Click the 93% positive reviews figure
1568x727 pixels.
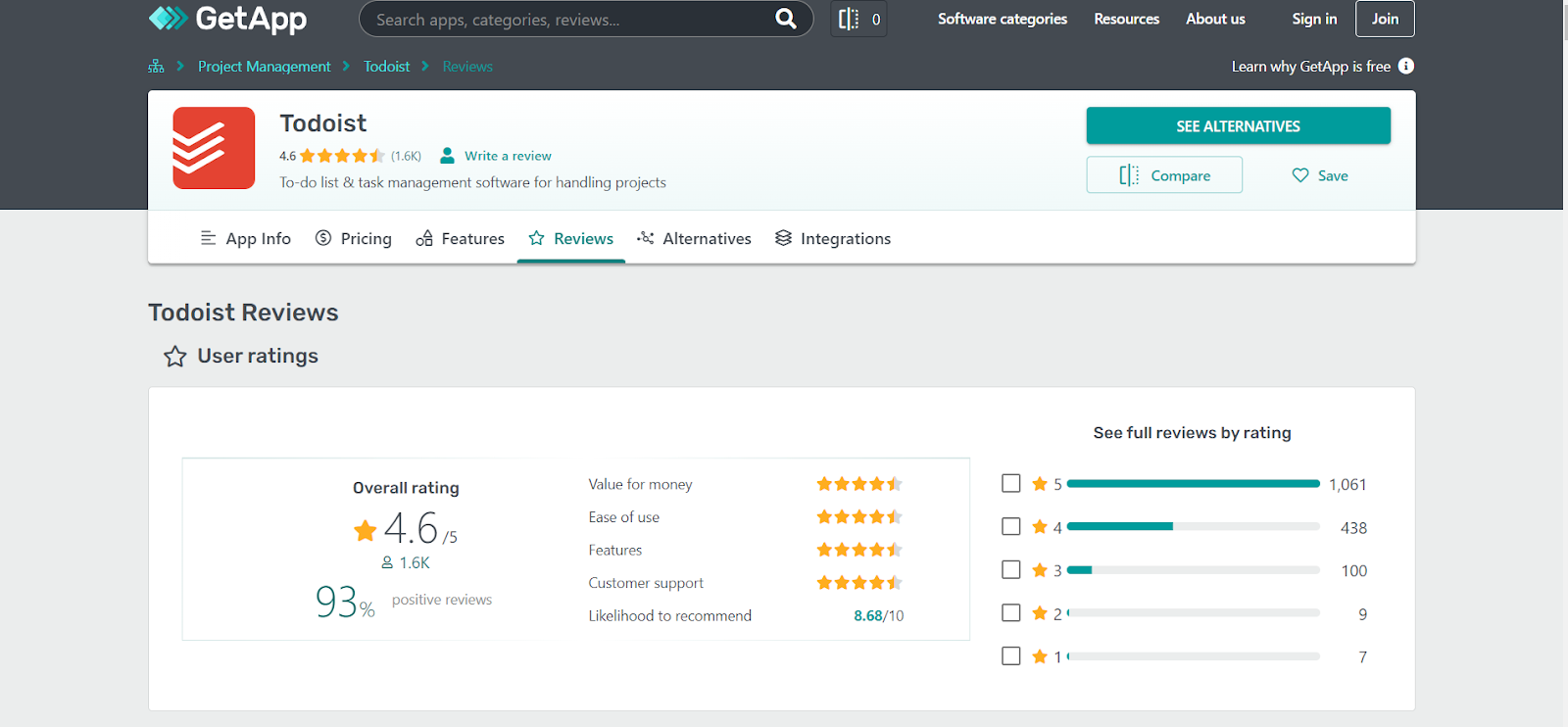coord(345,602)
